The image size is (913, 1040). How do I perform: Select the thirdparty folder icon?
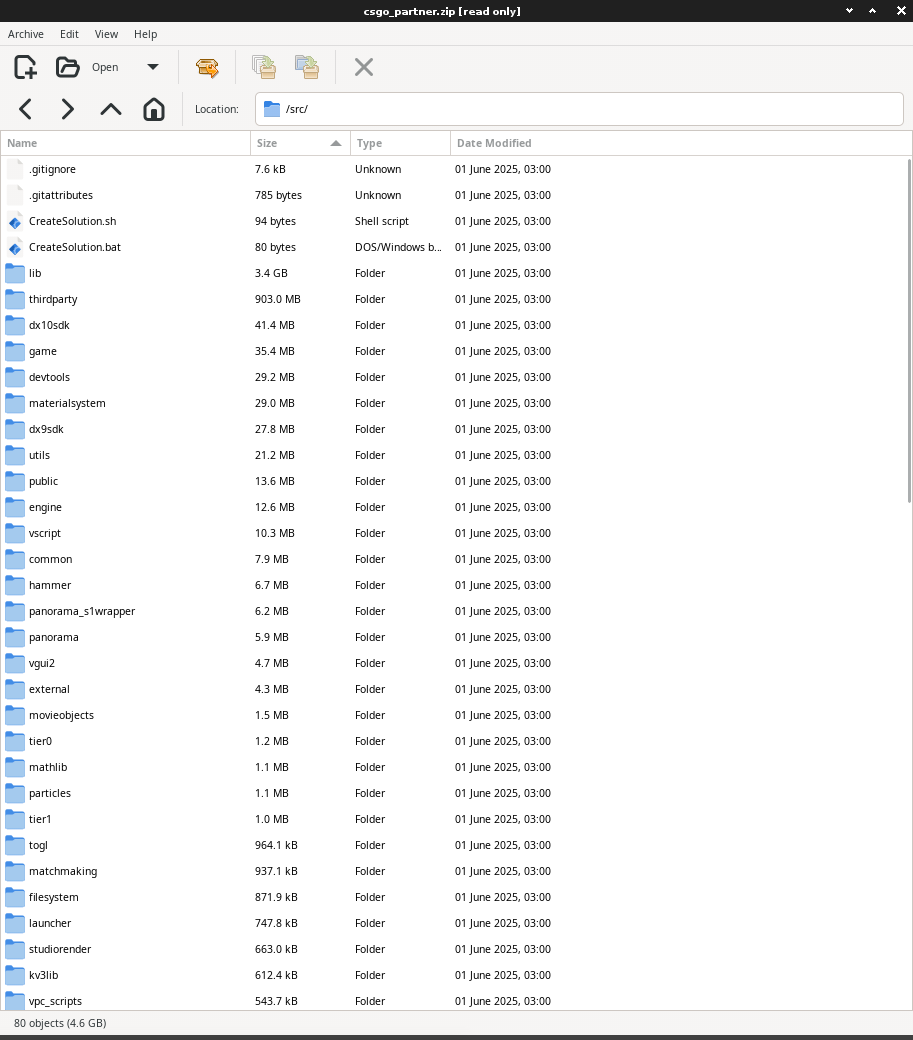(x=15, y=299)
